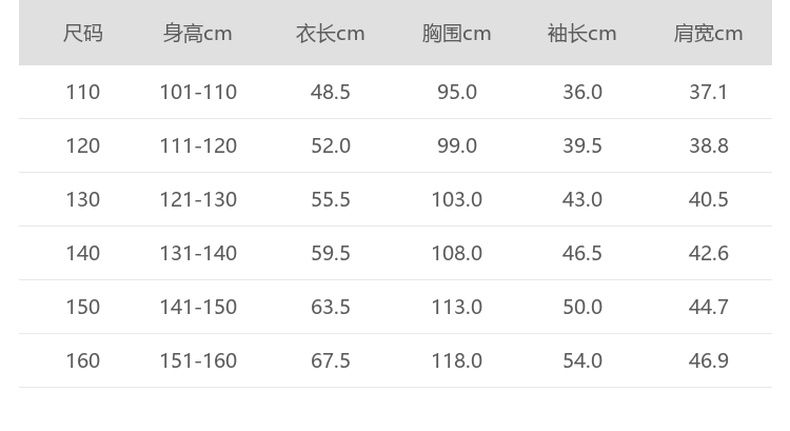Click the 胸围cm column header
This screenshot has height=431, width=790.
coord(456,33)
